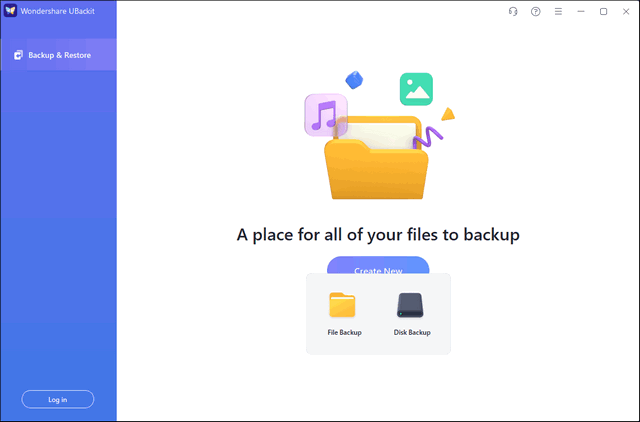
Task: Select the Backup & Restore sidebar tab
Action: [58, 55]
